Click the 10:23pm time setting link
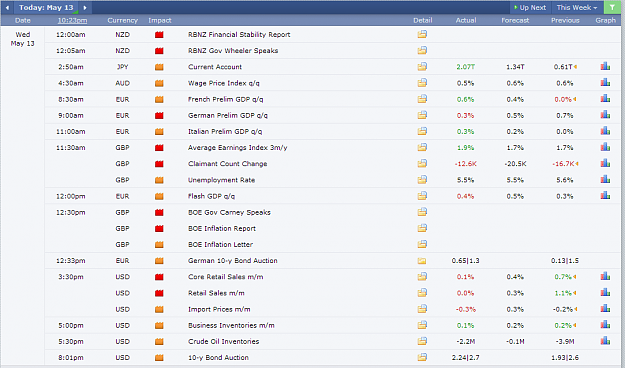This screenshot has width=625, height=368. pos(73,20)
